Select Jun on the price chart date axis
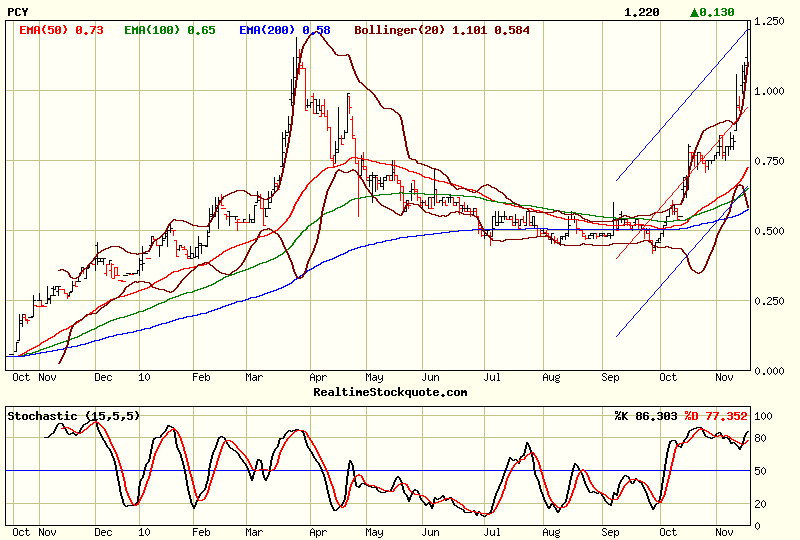This screenshot has height=540, width=800. click(431, 377)
